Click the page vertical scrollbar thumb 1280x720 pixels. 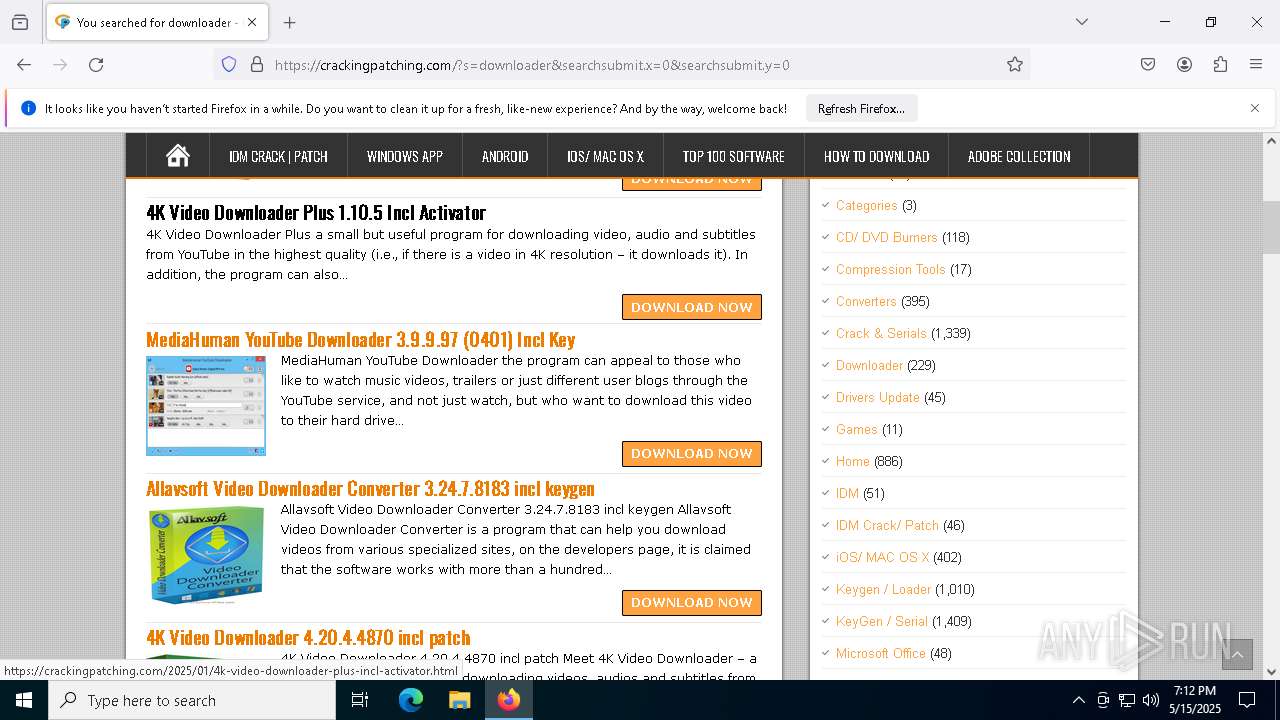[x=1271, y=227]
